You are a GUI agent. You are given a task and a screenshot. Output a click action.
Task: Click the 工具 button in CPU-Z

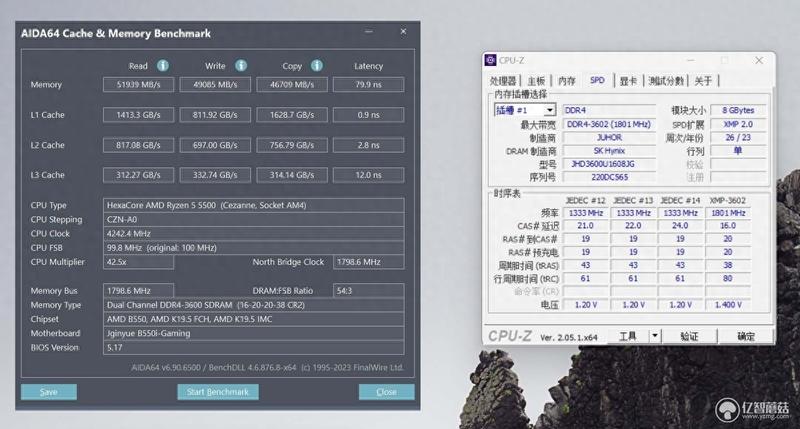pos(628,336)
